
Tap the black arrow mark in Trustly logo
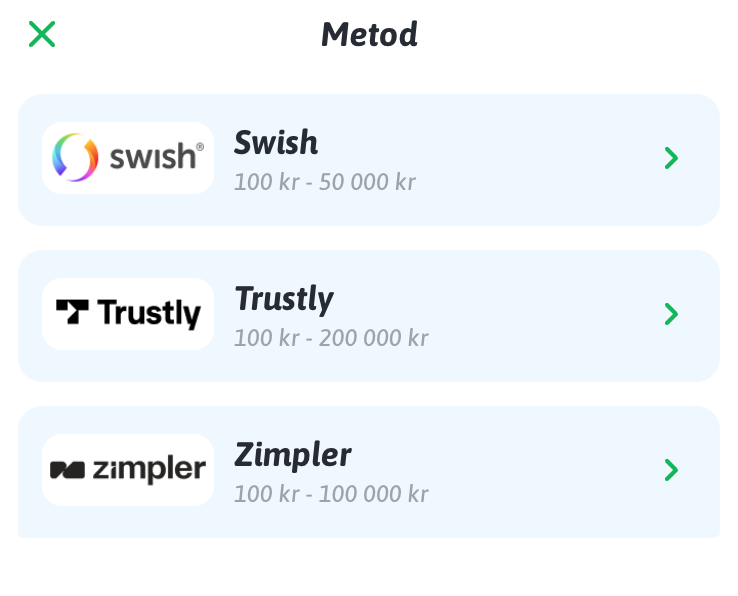pos(72,313)
